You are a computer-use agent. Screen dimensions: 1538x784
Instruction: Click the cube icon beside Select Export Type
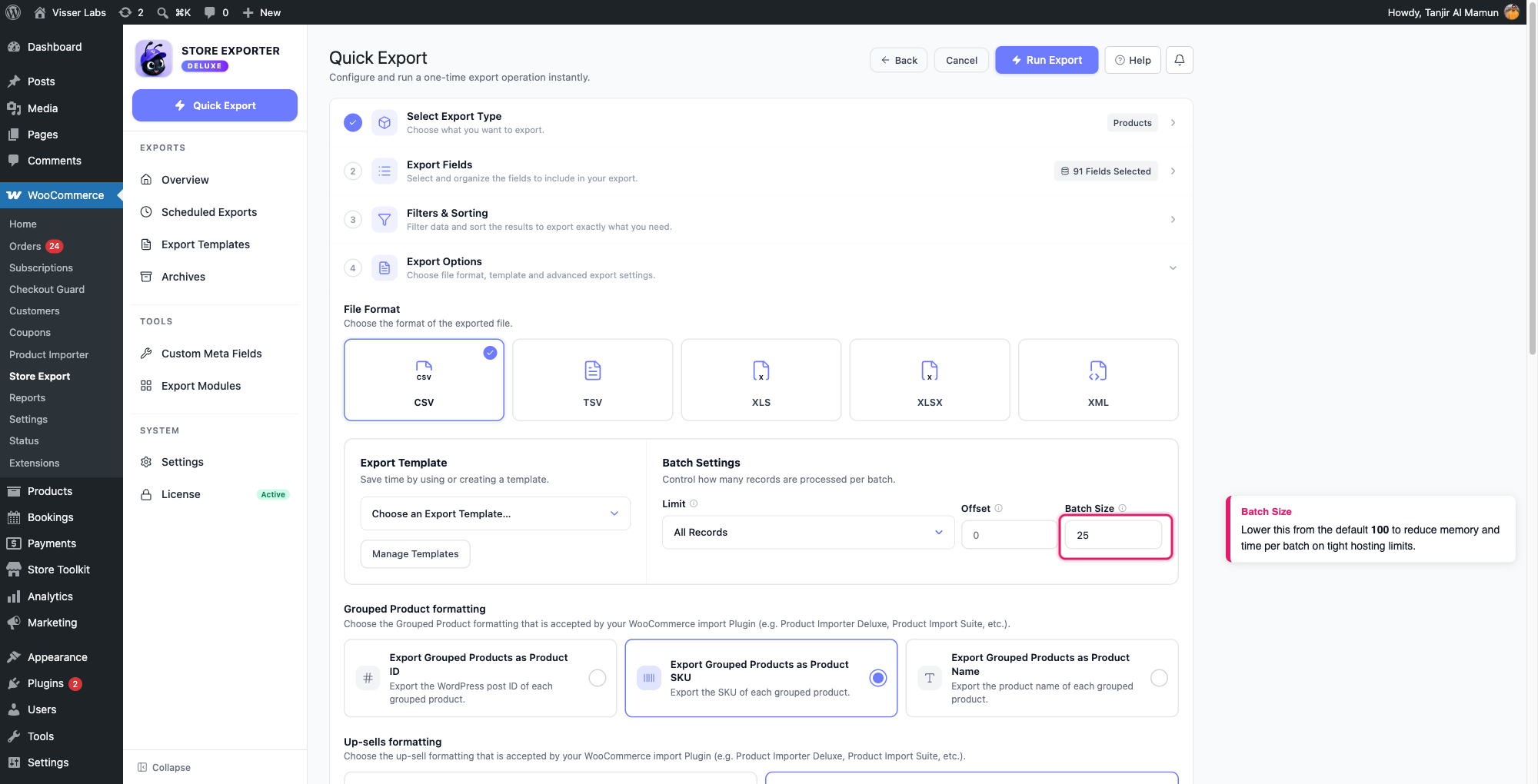click(x=384, y=122)
